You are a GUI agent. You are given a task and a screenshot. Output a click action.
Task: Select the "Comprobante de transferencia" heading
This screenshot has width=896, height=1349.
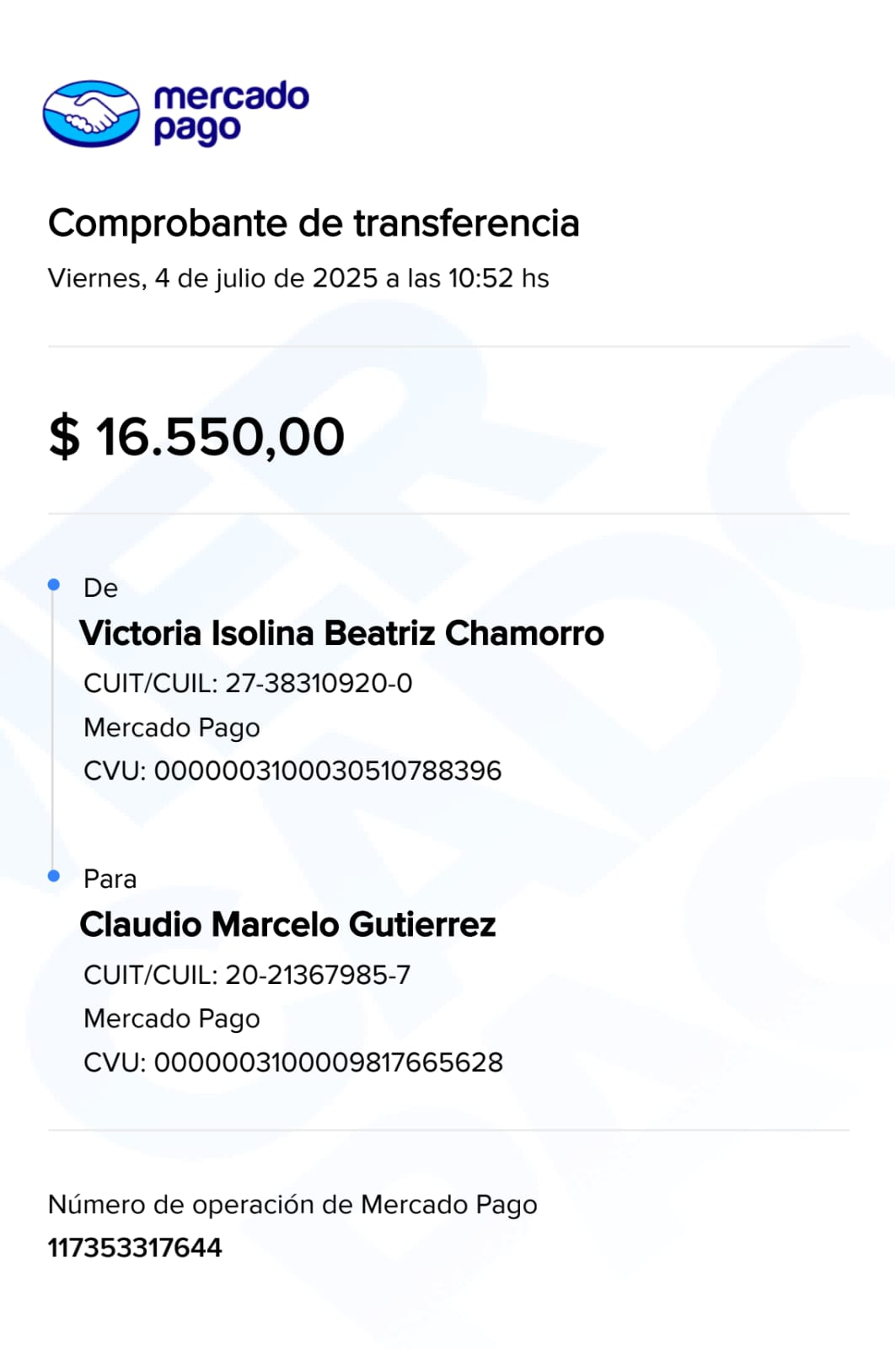(x=314, y=223)
